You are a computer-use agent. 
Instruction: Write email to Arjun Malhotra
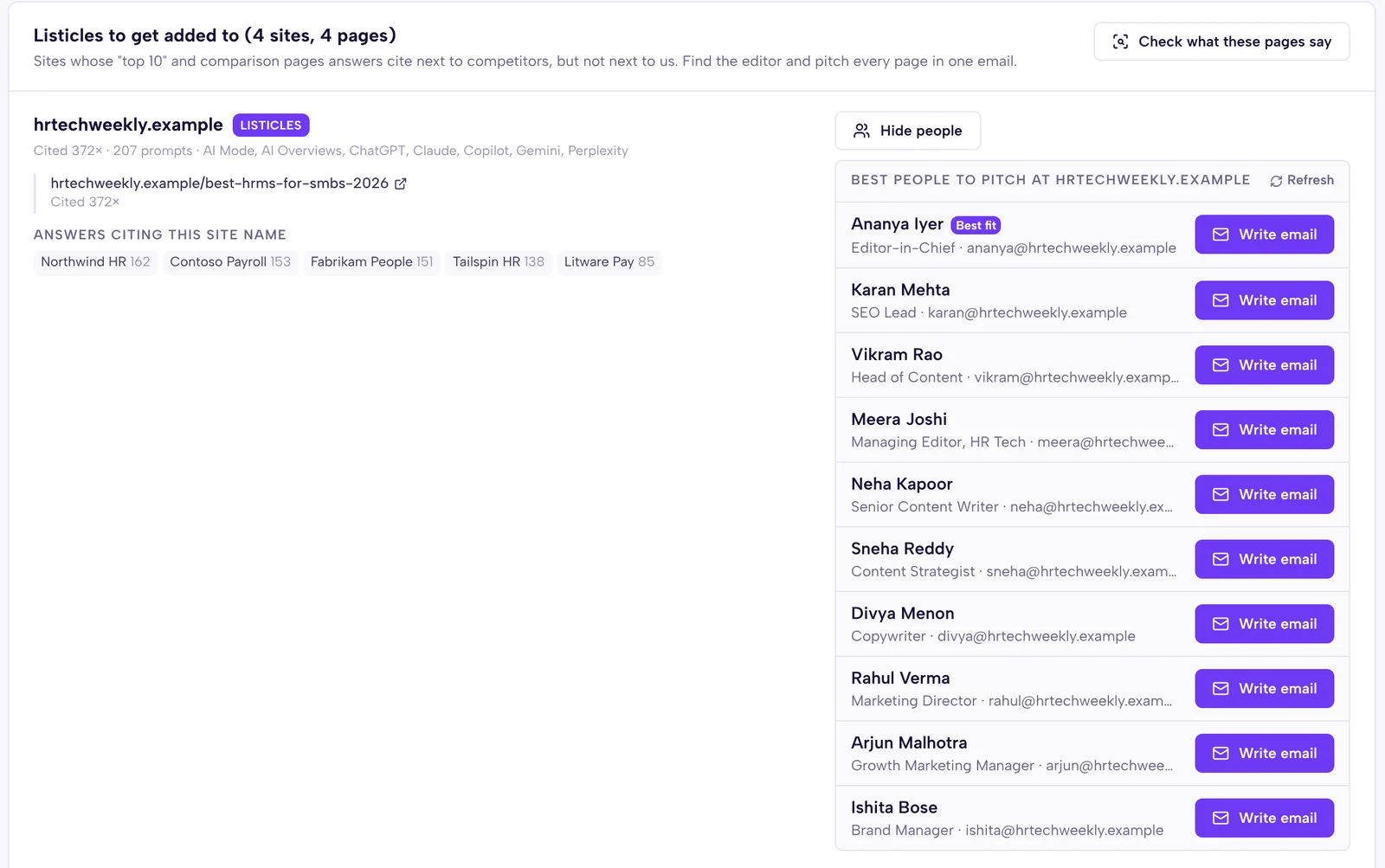(x=1264, y=753)
